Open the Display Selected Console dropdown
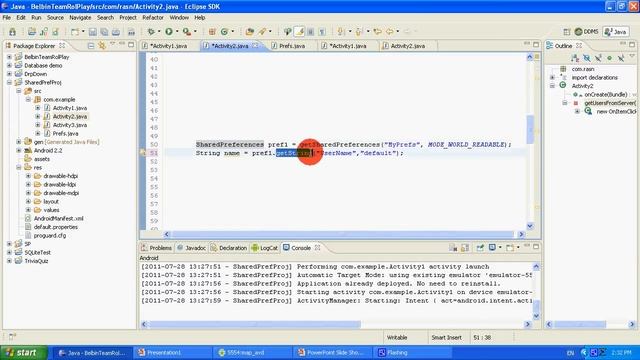This screenshot has height=360, width=640. [500, 247]
